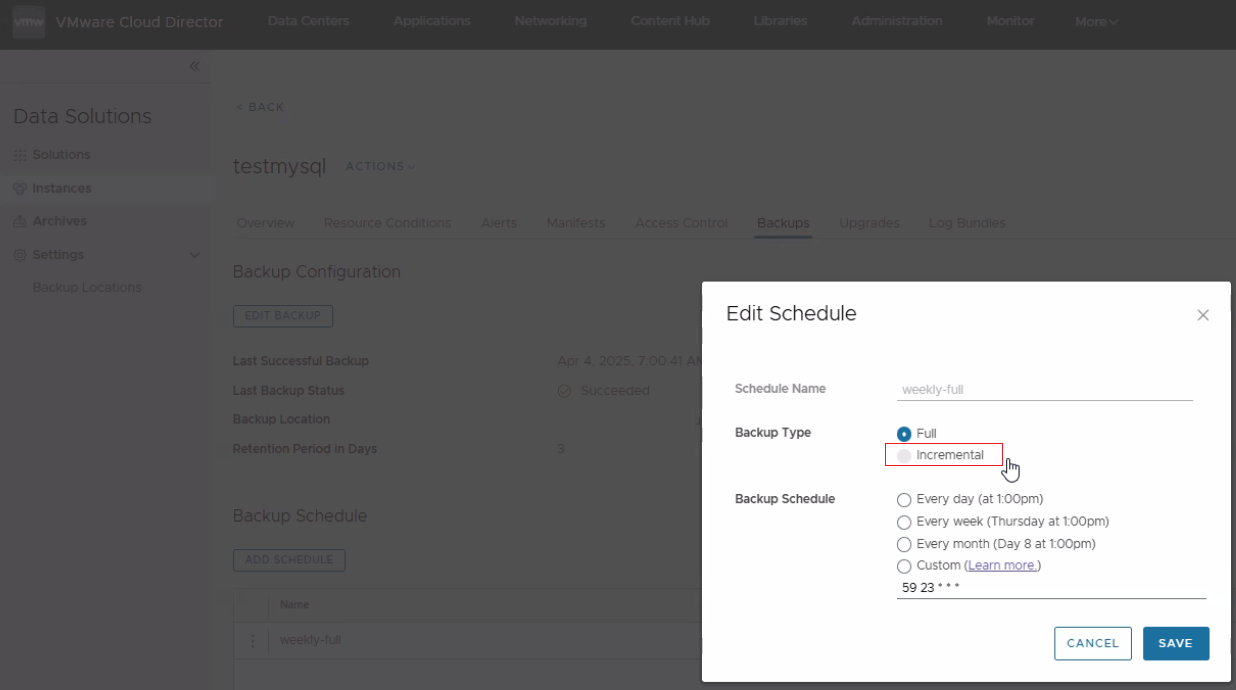This screenshot has width=1236, height=690.
Task: Choose Every day at 1:00pm schedule
Action: (904, 500)
